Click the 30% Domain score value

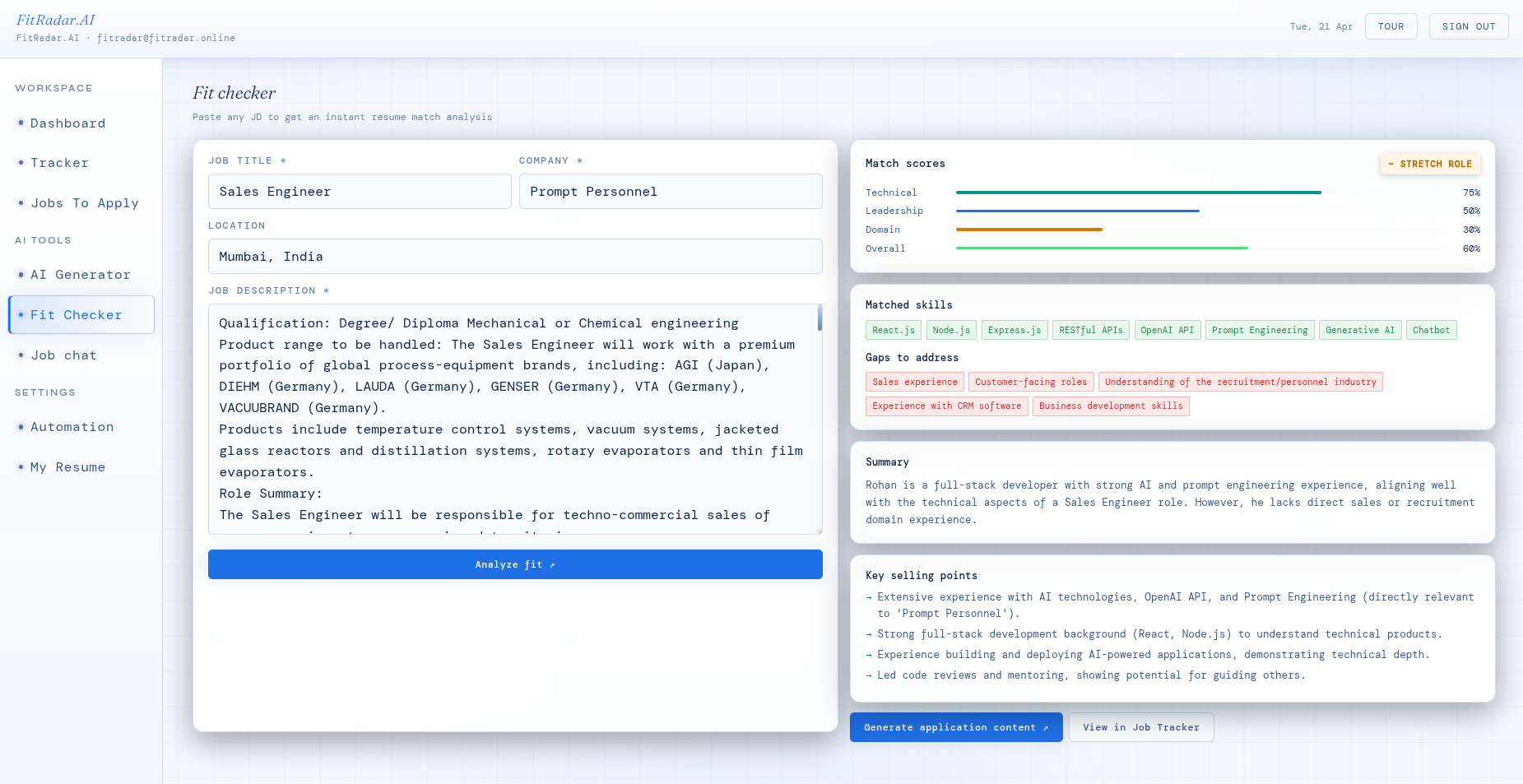pyautogui.click(x=1471, y=230)
